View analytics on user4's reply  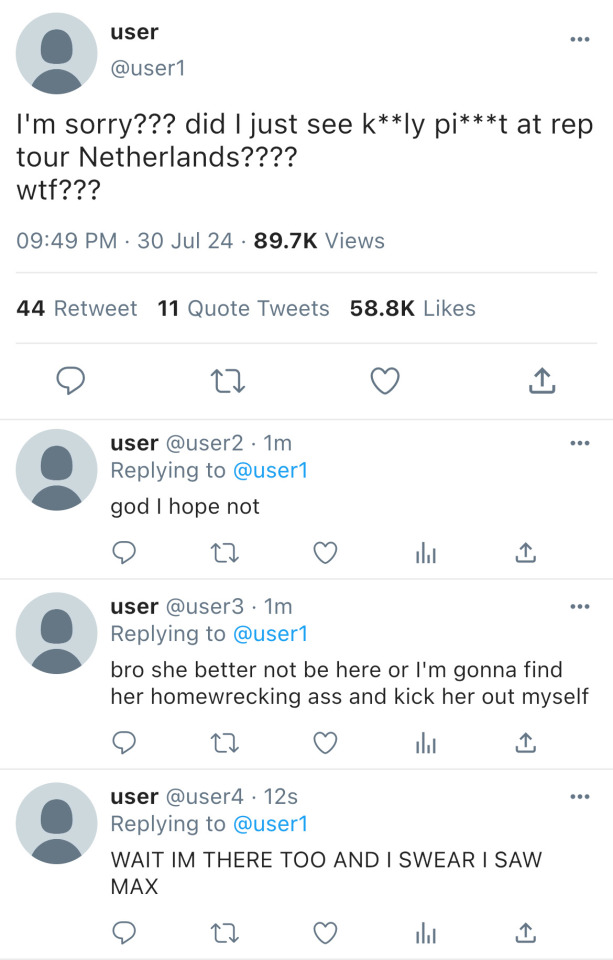(x=426, y=932)
